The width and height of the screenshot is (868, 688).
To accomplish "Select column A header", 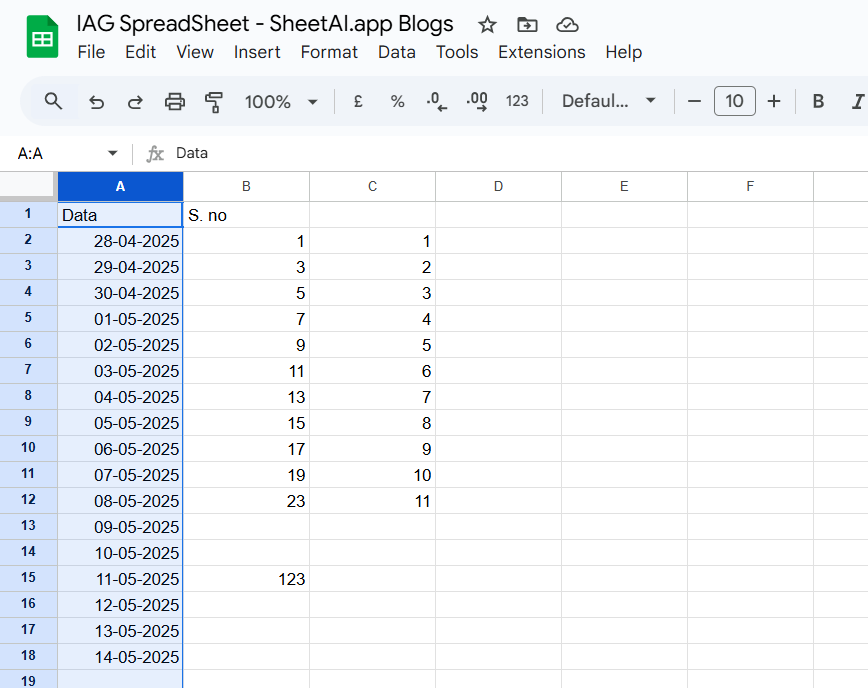I will (120, 187).
